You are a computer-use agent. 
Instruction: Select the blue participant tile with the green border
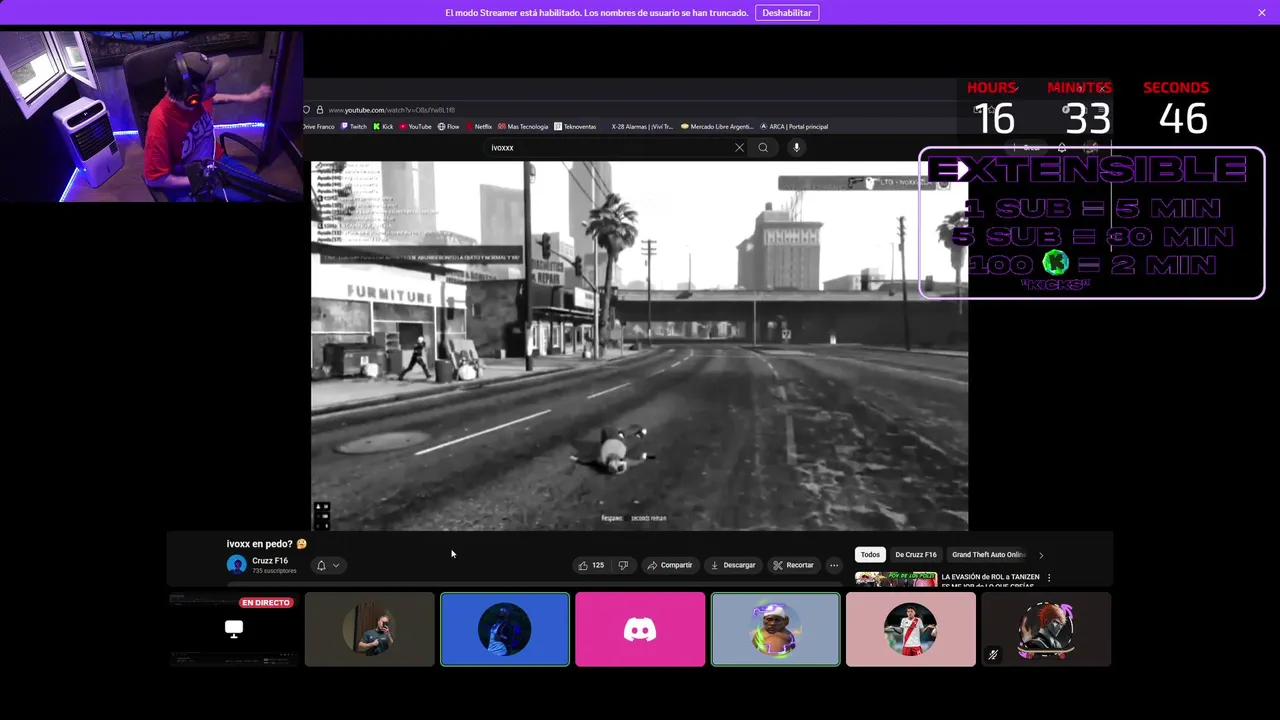coord(505,629)
